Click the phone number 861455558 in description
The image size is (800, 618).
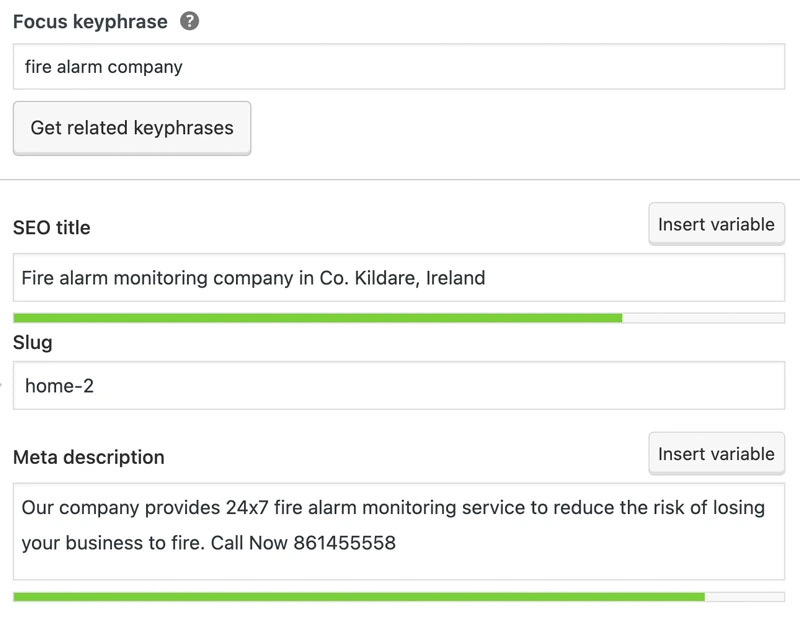344,543
